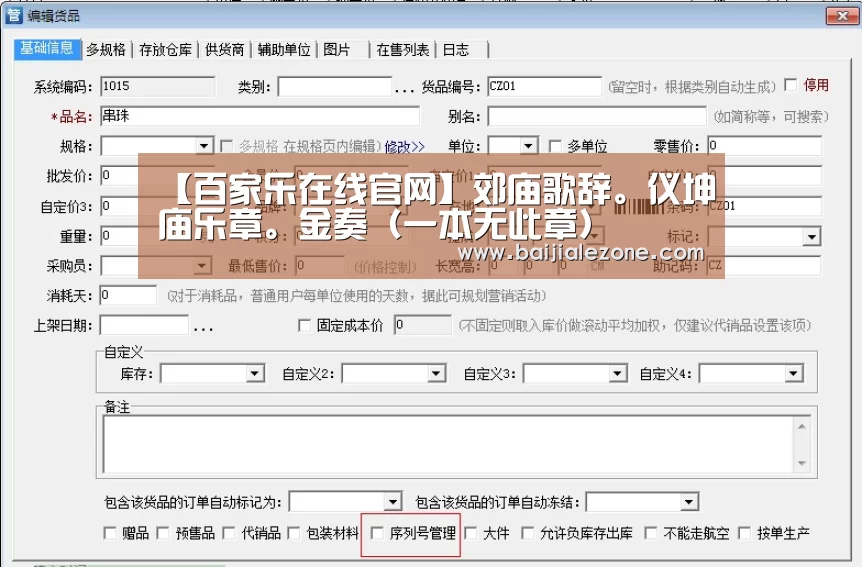Click into the 品名 field

pos(260,116)
